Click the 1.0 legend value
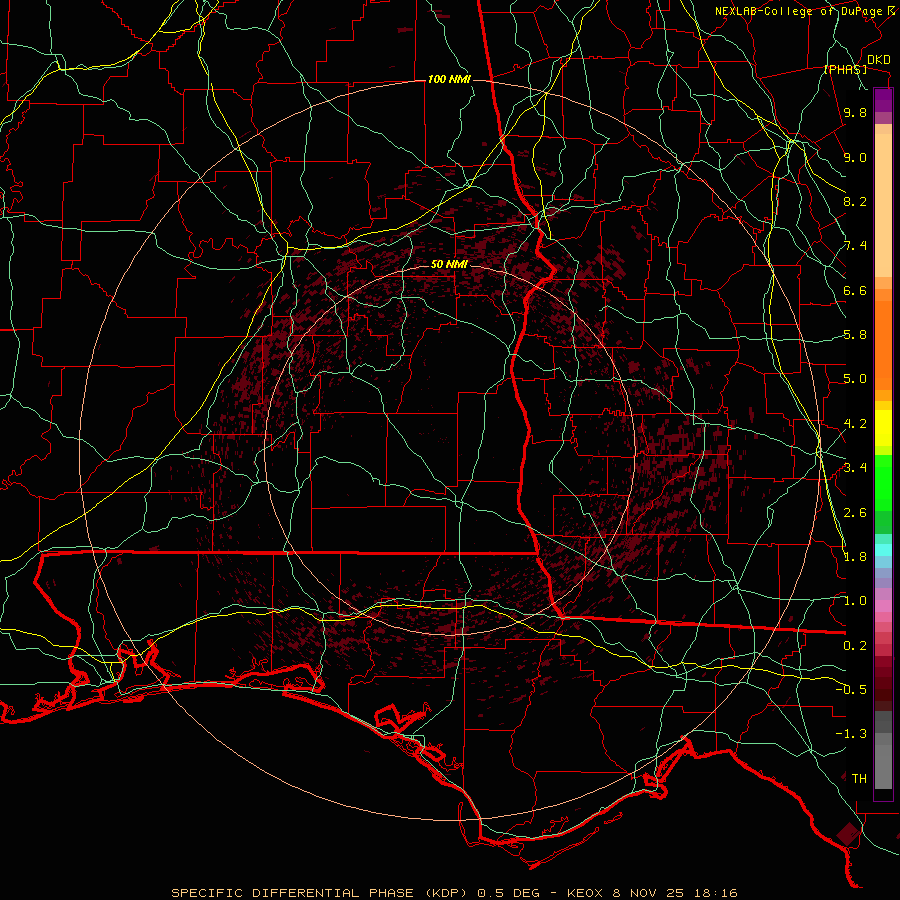This screenshot has width=900, height=900. click(855, 601)
